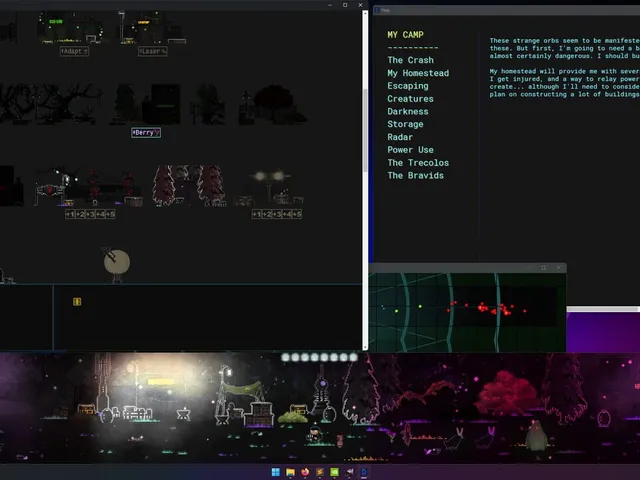Read about The Bravids

[415, 176]
